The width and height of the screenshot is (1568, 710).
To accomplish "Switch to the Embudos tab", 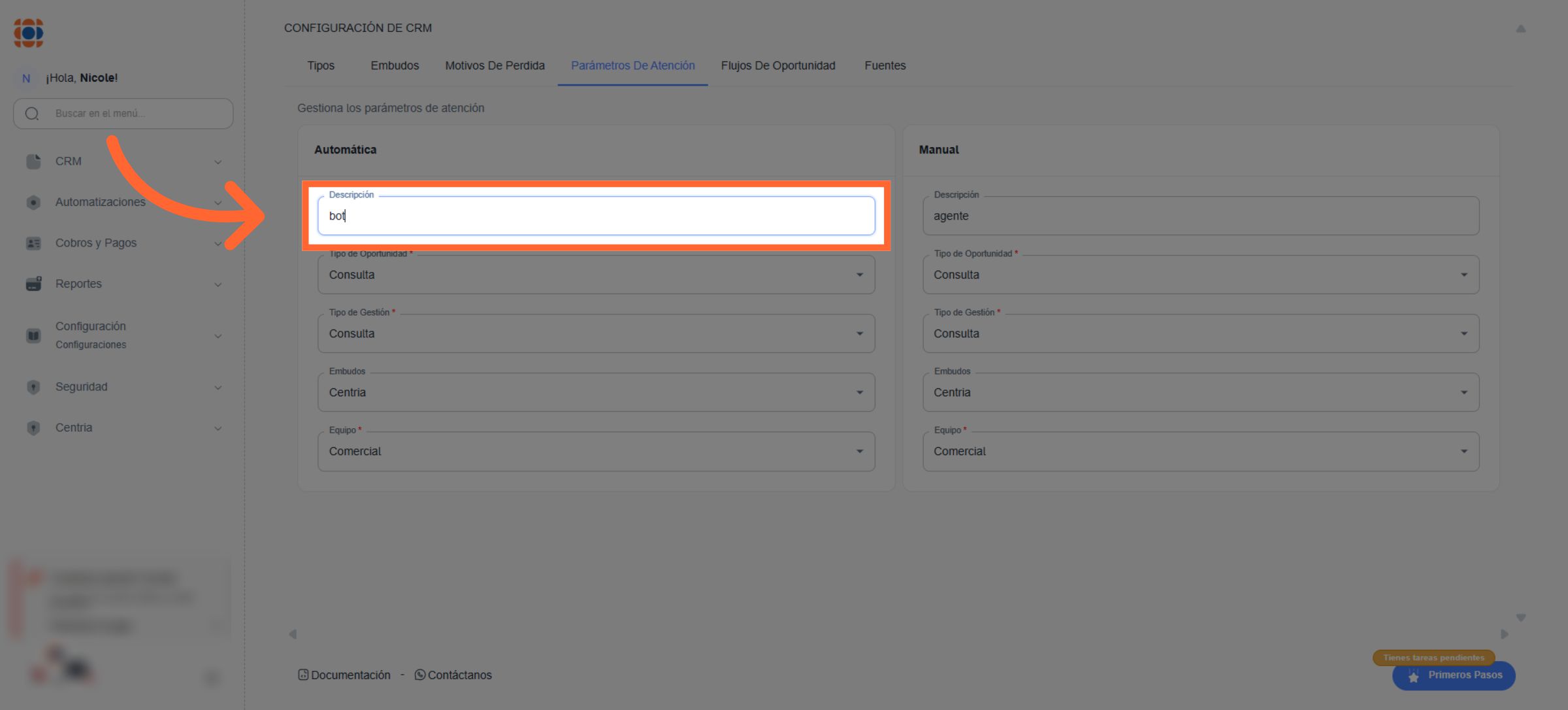I will (395, 65).
